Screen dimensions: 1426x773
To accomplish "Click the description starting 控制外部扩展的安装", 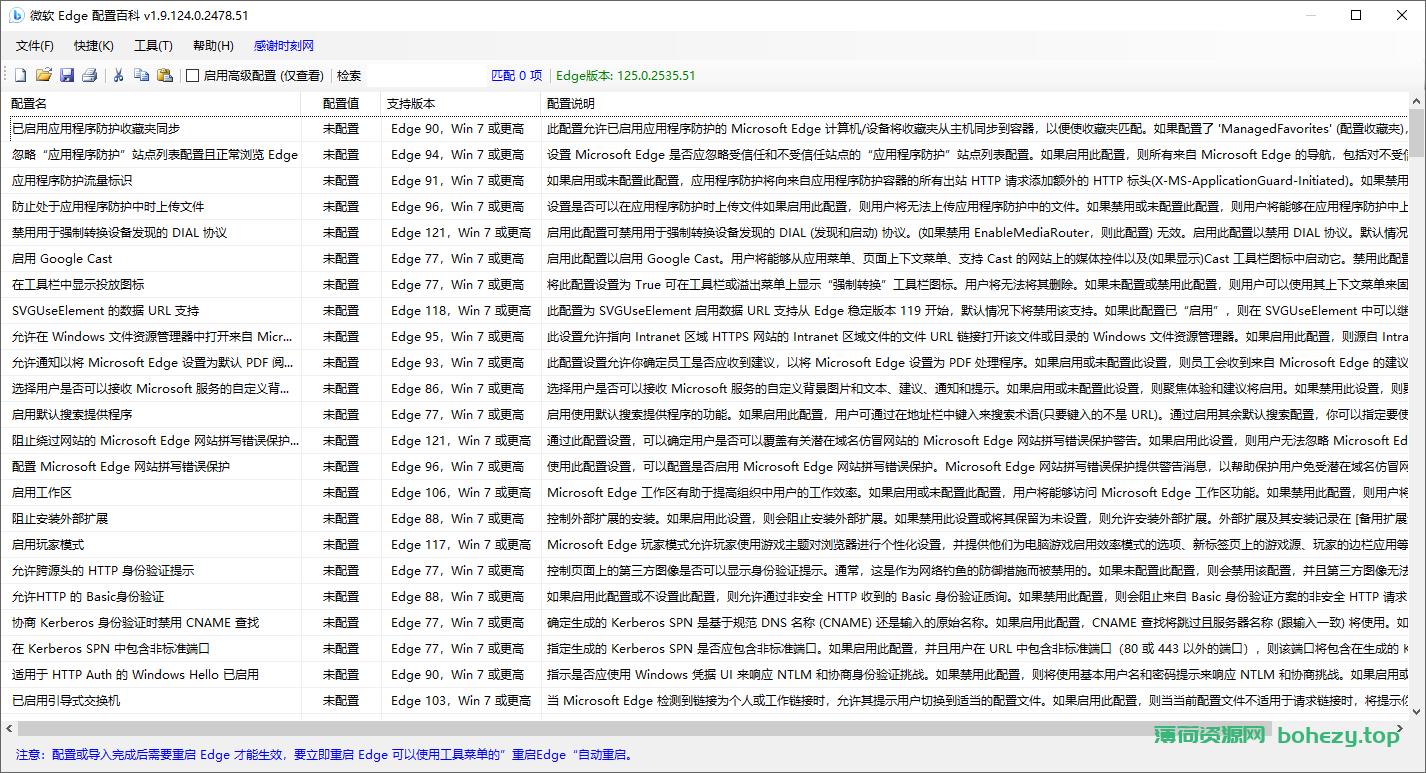I will [x=977, y=518].
